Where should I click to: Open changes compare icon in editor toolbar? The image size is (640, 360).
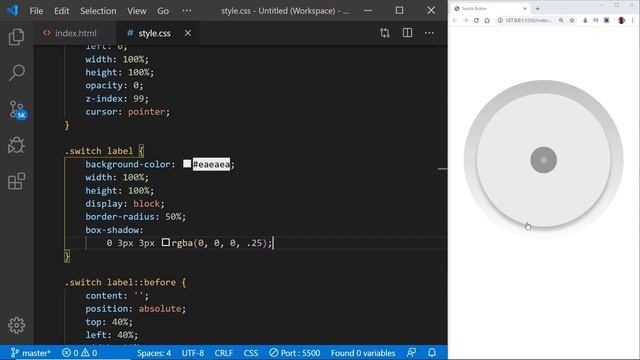(384, 33)
